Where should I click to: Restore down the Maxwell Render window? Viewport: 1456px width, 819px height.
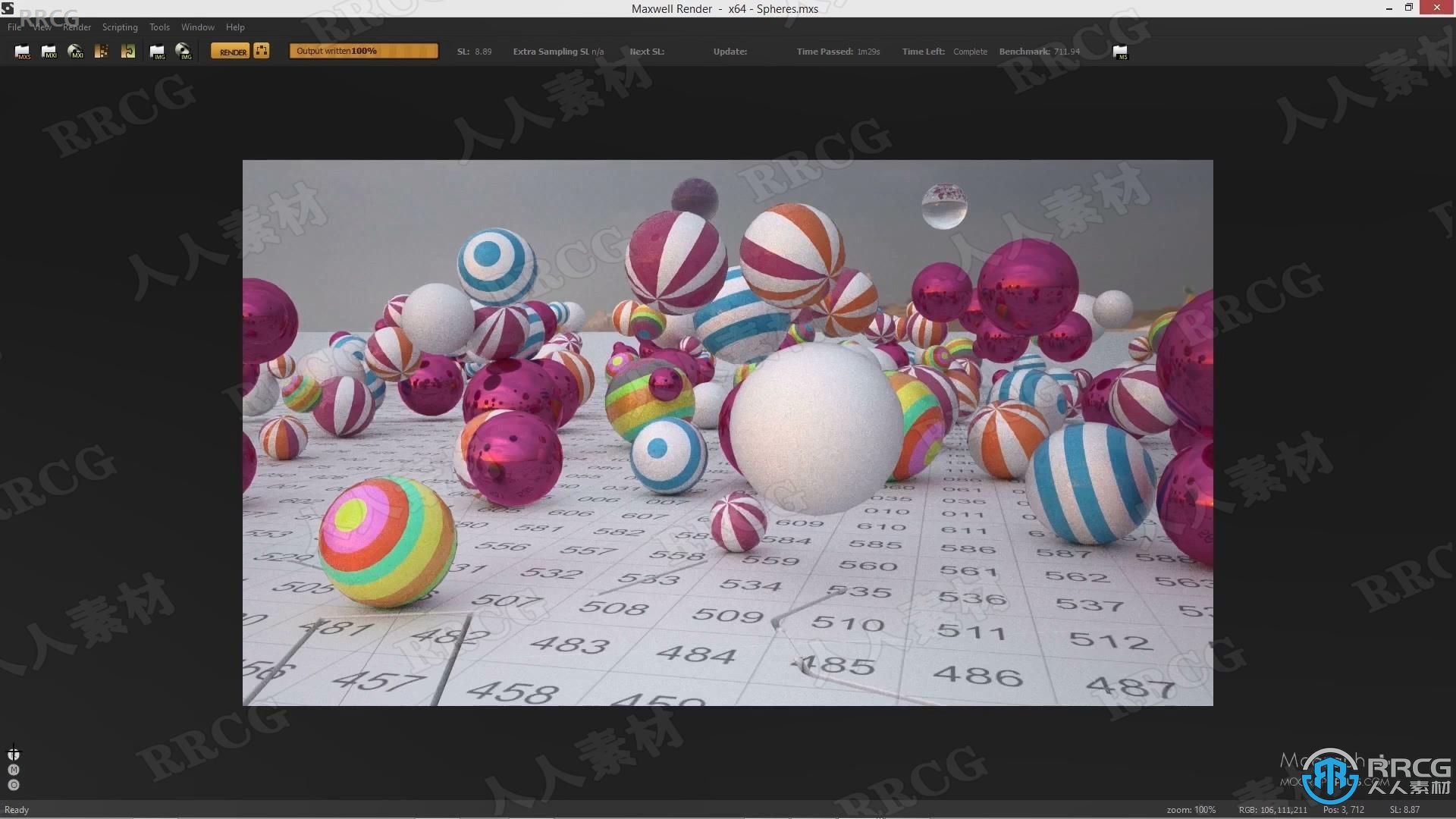click(1409, 8)
